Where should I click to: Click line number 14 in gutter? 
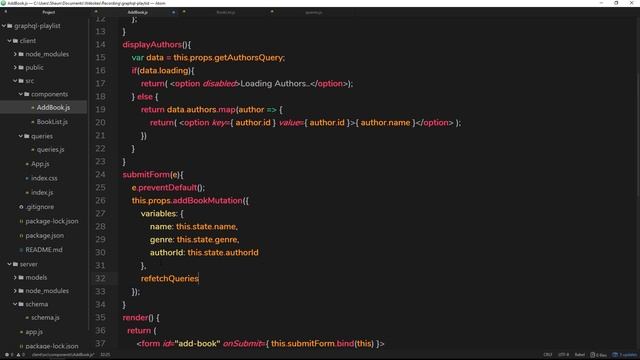[x=100, y=44]
